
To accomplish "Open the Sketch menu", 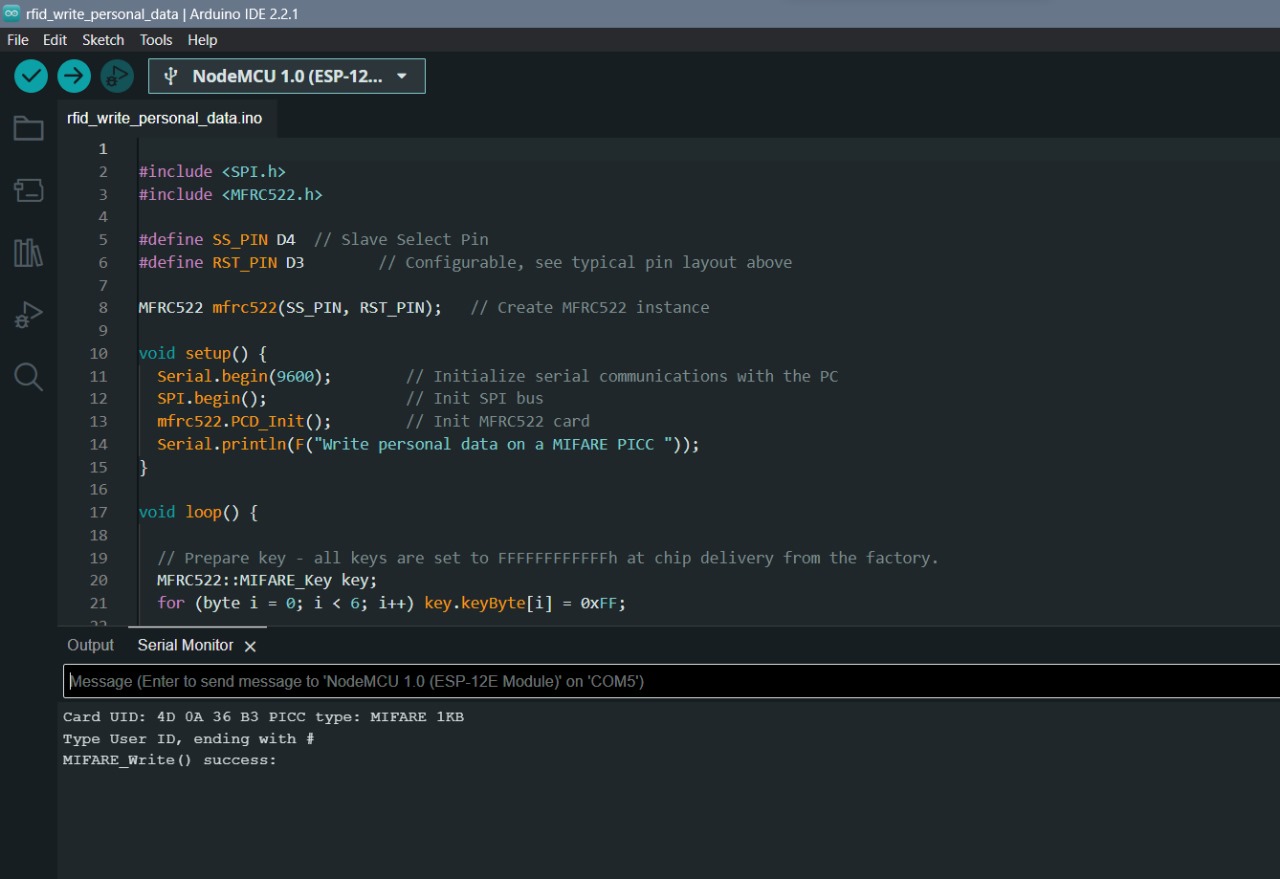I will 103,40.
